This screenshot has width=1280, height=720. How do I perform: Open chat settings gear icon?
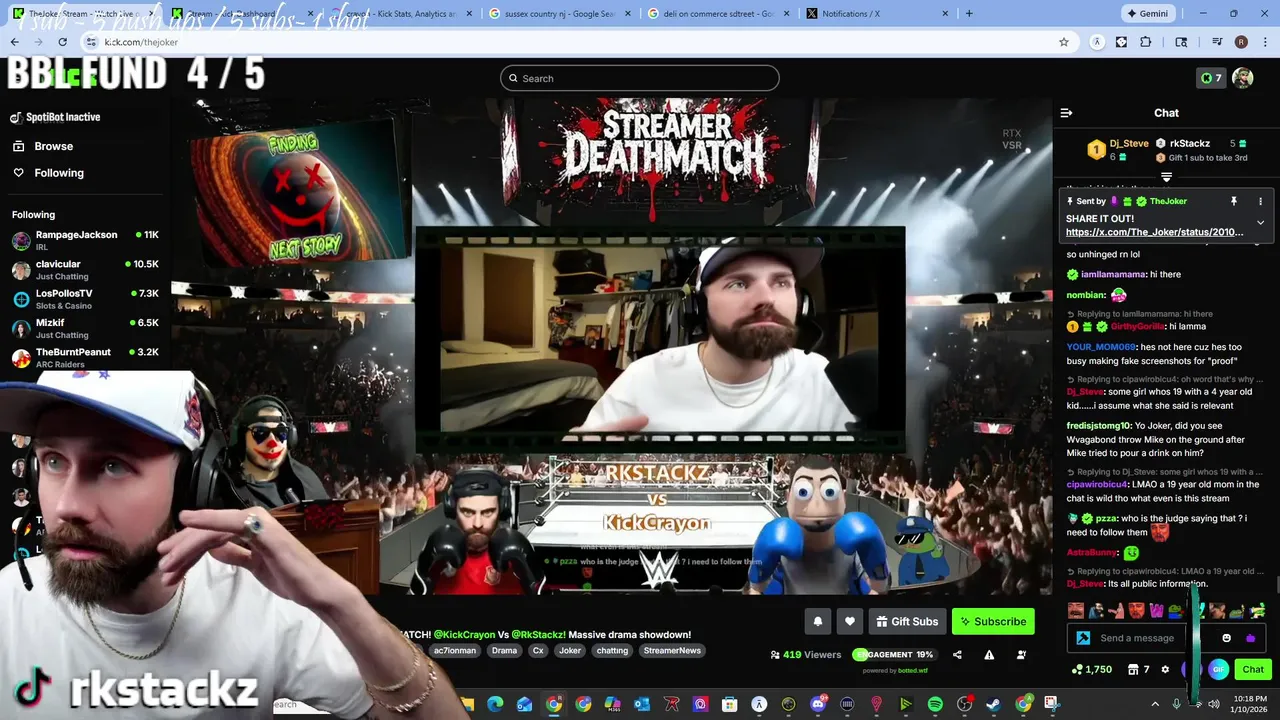click(1165, 669)
